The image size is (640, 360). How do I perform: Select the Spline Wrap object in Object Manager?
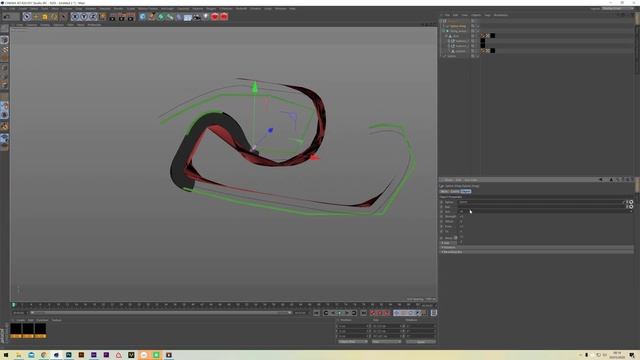click(458, 26)
